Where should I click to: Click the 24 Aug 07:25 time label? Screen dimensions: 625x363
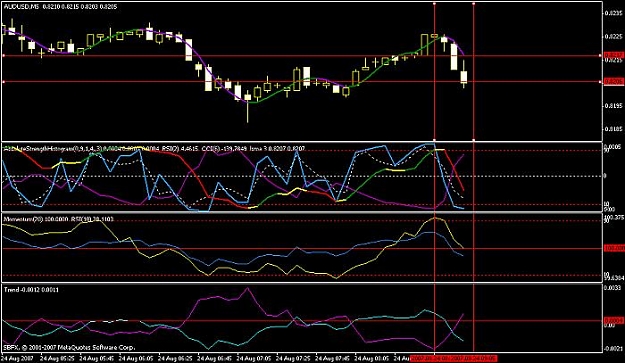[293, 358]
